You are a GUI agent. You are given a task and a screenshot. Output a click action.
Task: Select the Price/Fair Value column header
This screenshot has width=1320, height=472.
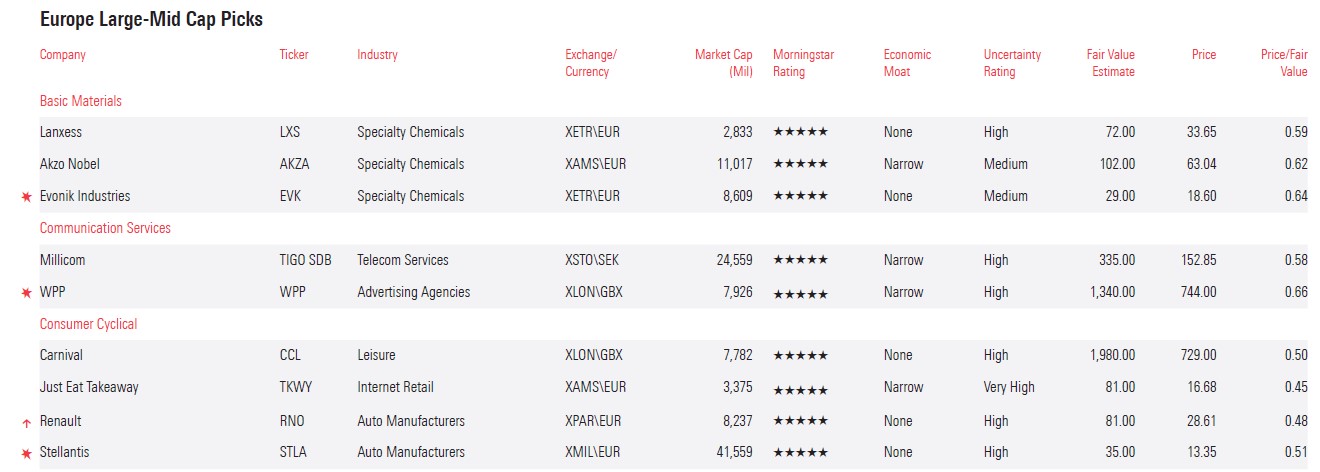1283,63
